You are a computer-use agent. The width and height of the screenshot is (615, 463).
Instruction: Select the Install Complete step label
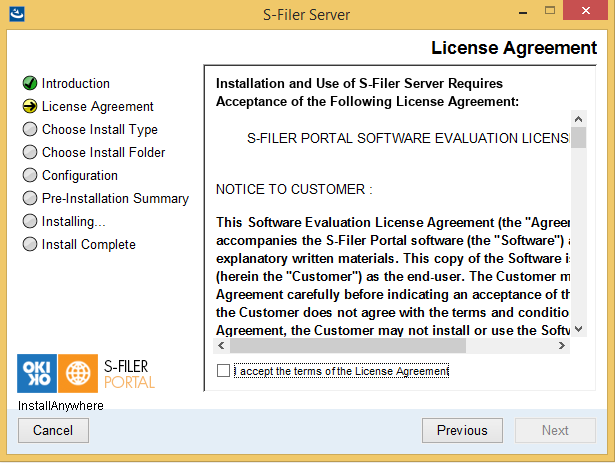[89, 244]
